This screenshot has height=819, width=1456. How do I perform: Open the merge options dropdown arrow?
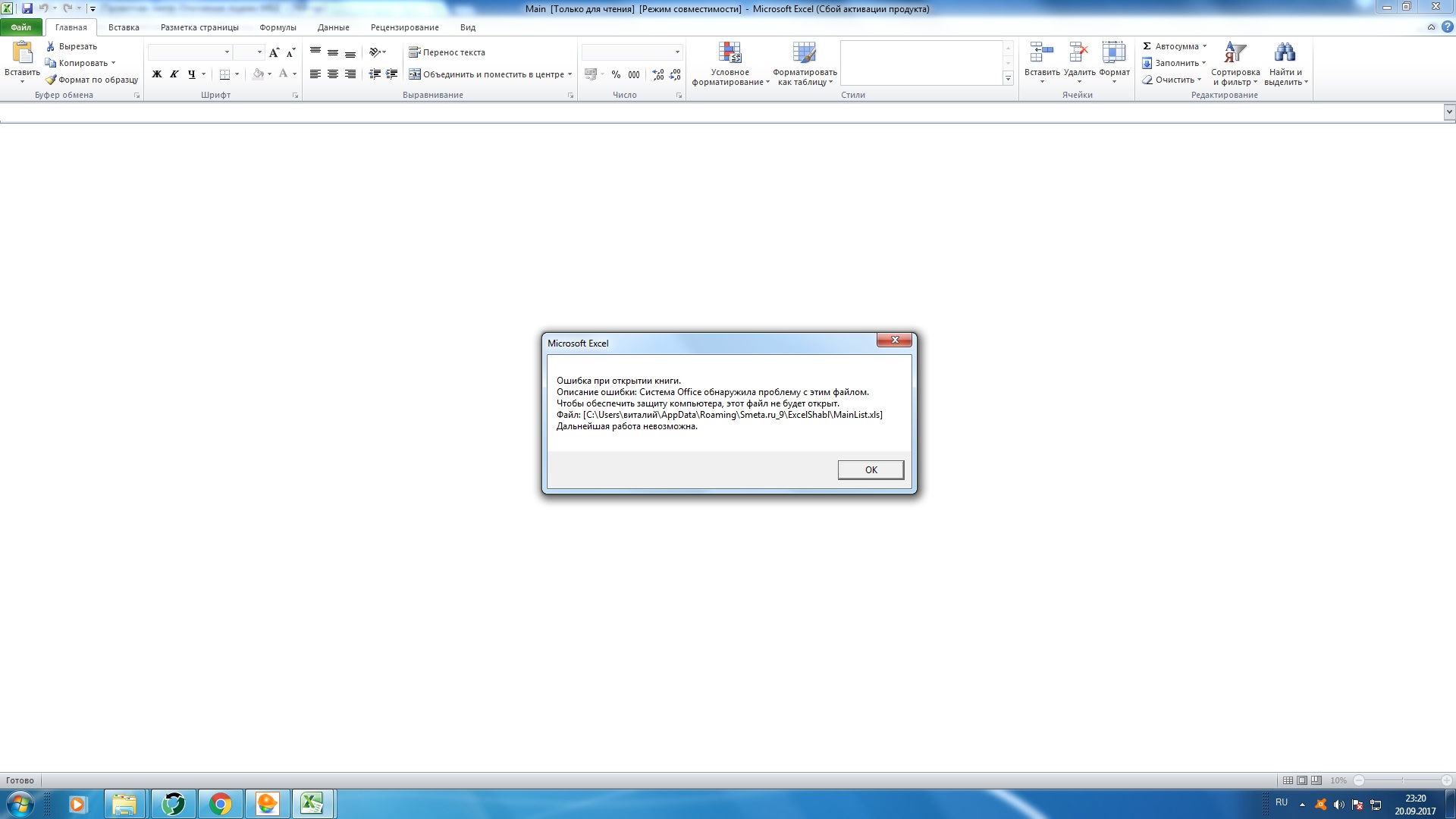click(x=570, y=74)
